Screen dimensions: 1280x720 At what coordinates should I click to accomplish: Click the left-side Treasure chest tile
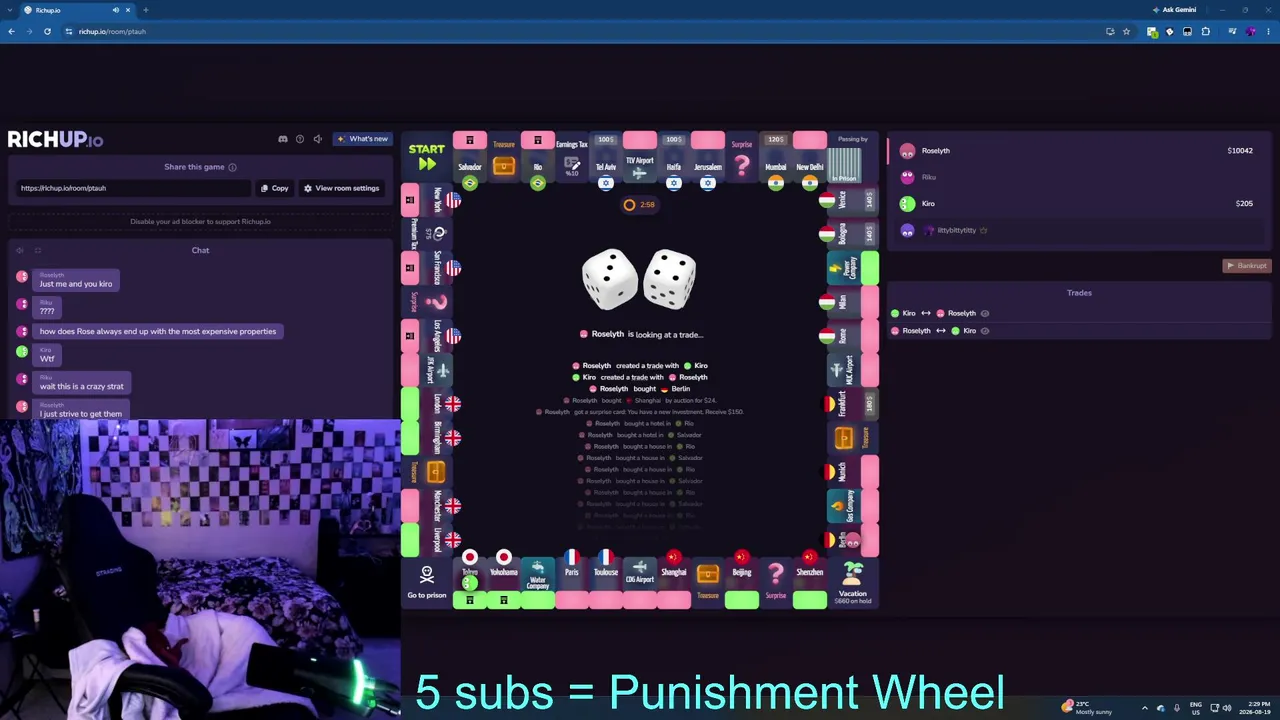click(x=428, y=472)
